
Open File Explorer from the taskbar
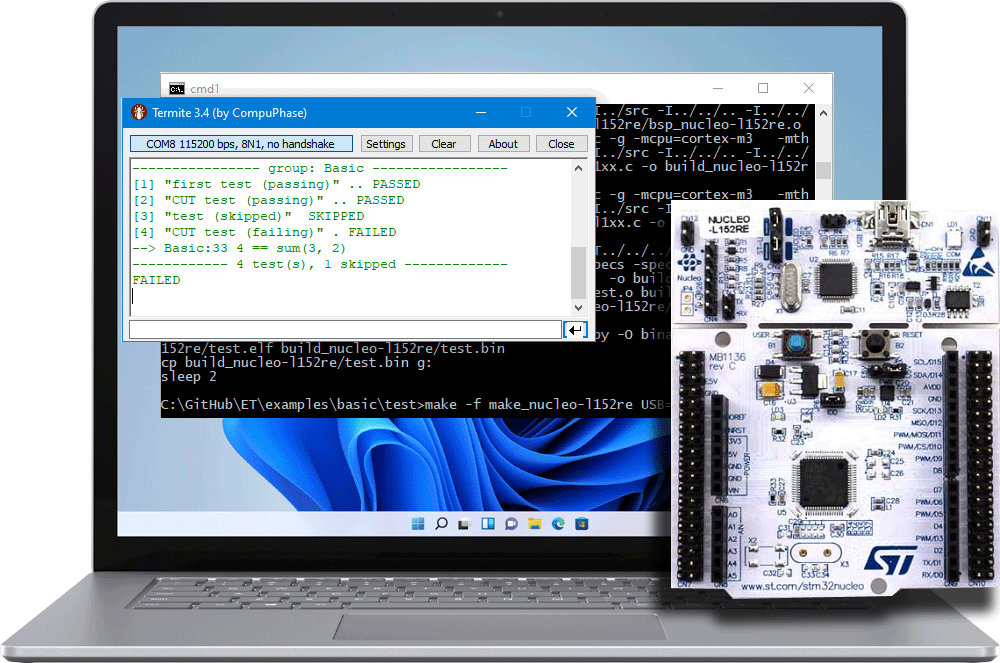[x=535, y=523]
